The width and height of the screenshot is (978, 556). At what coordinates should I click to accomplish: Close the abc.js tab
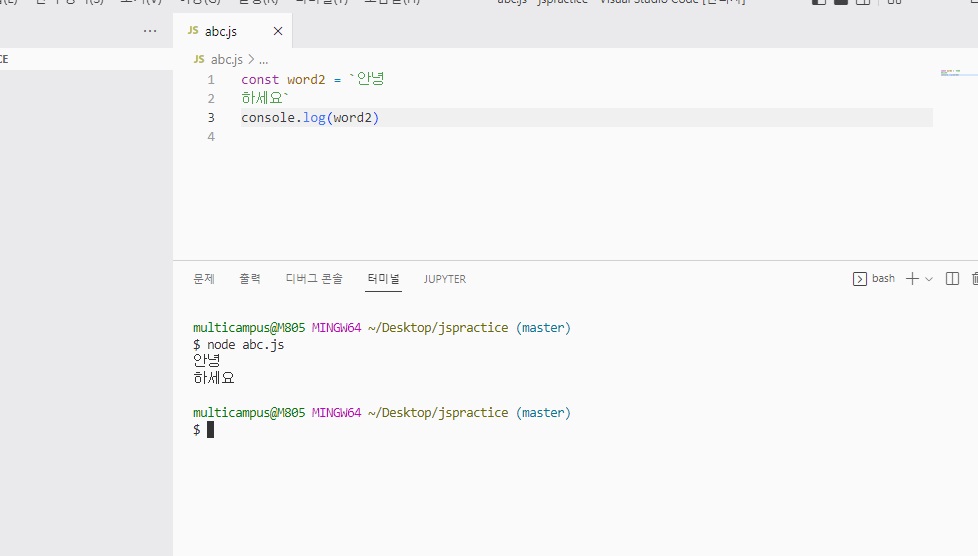coord(278,31)
